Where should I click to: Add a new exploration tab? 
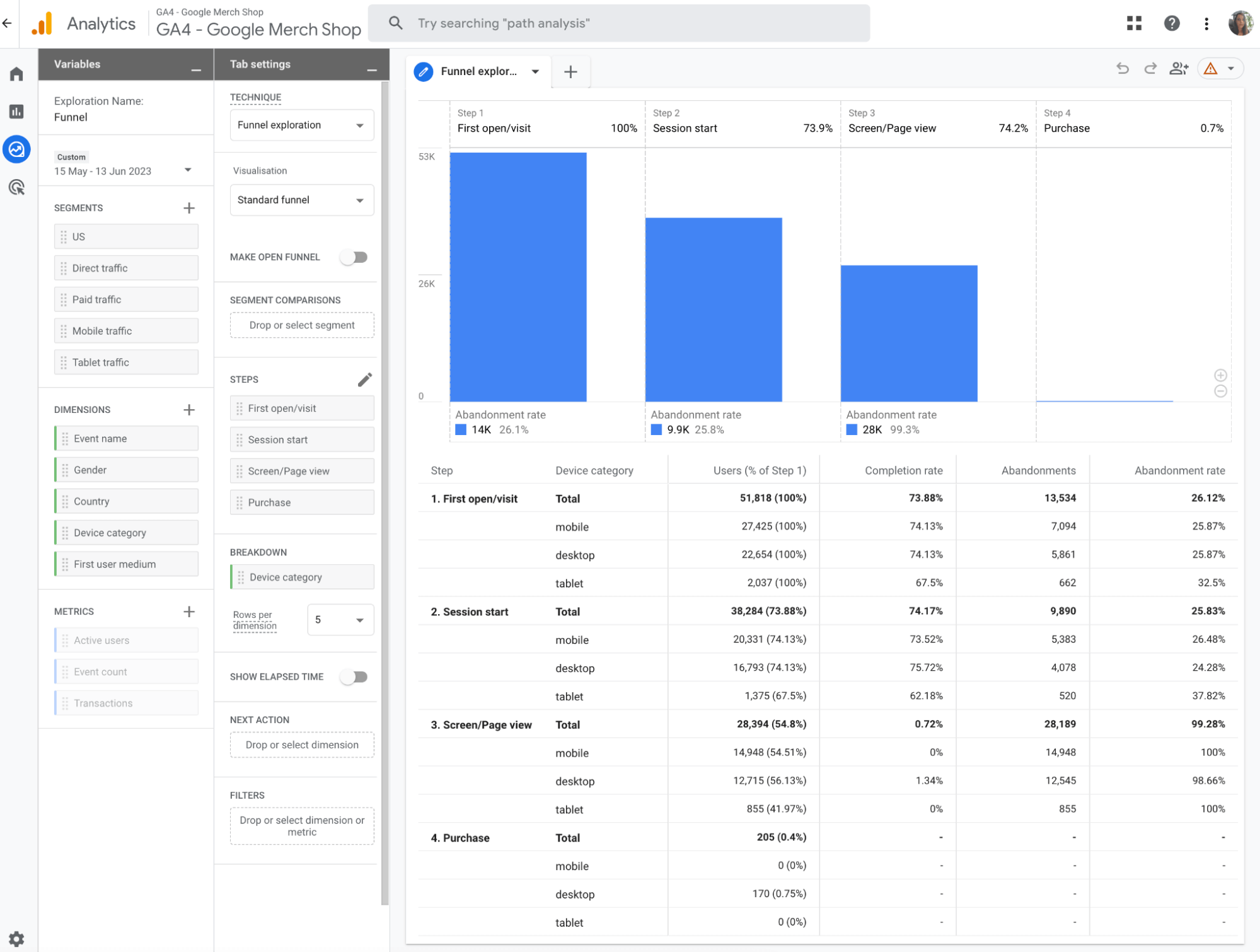[x=570, y=72]
